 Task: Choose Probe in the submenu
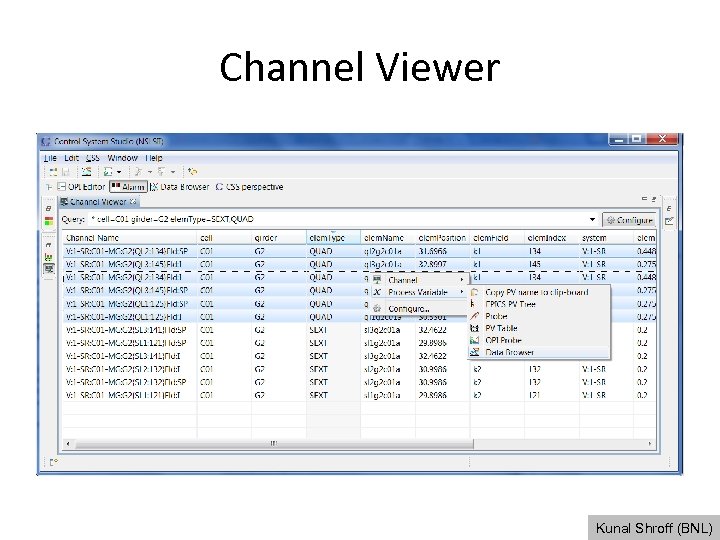540,316
